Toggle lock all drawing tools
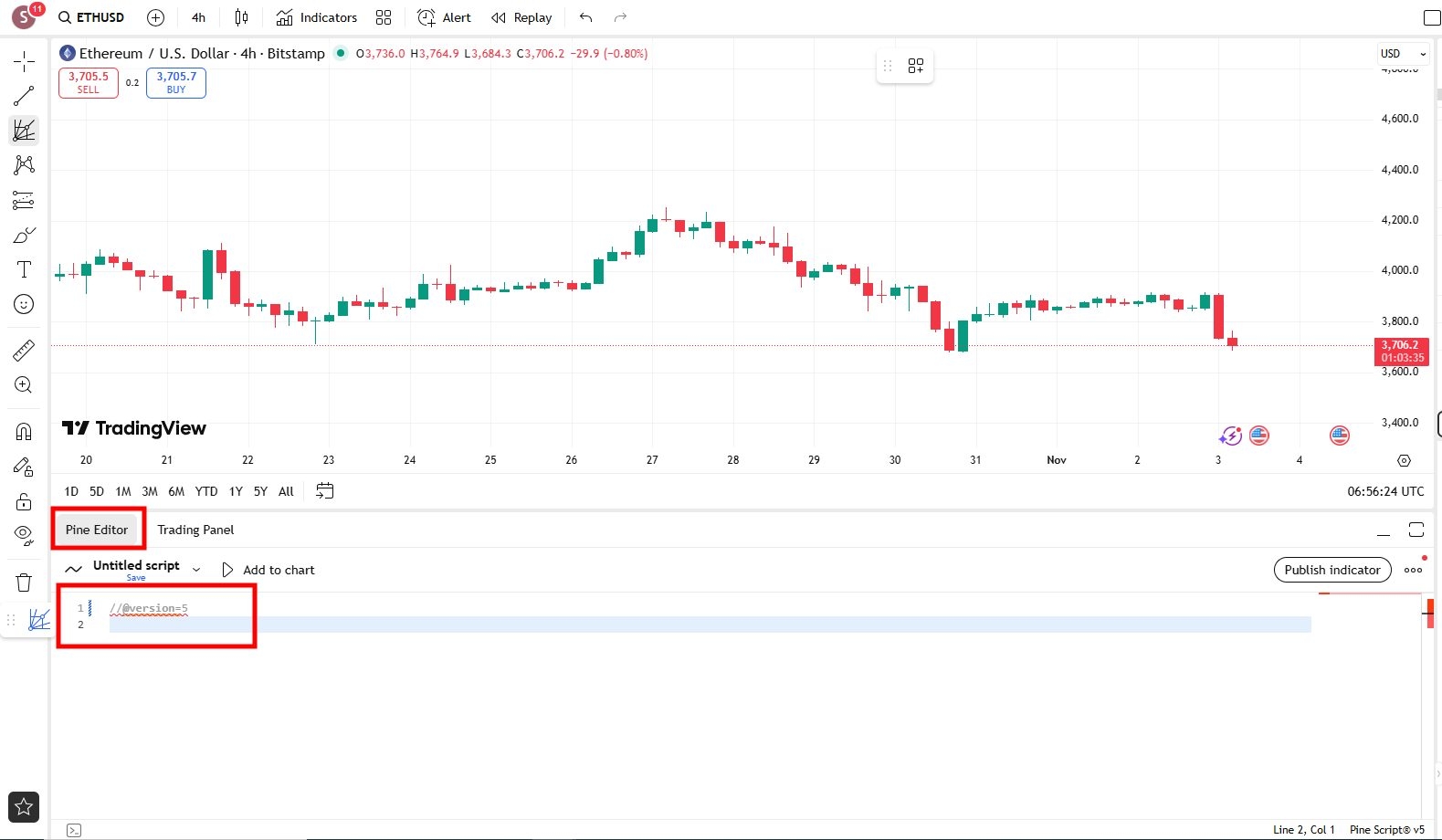The width and height of the screenshot is (1442, 840). coord(24,501)
